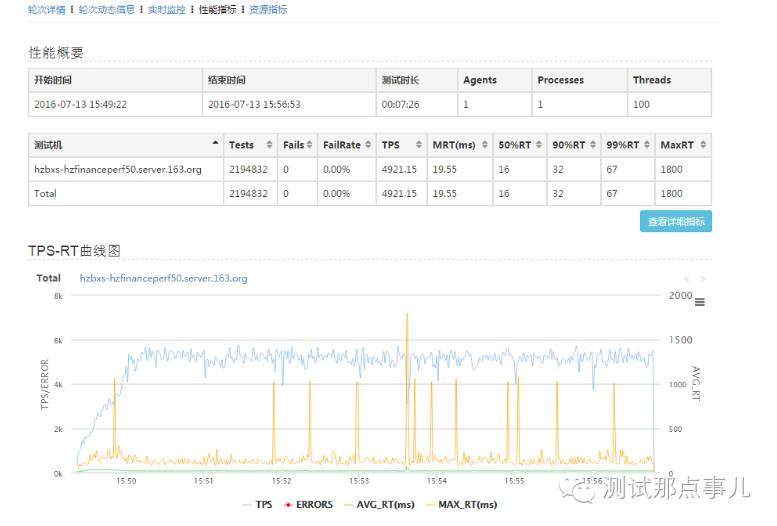
Task: Toggle TPS series in chart legend
Action: (x=258, y=505)
